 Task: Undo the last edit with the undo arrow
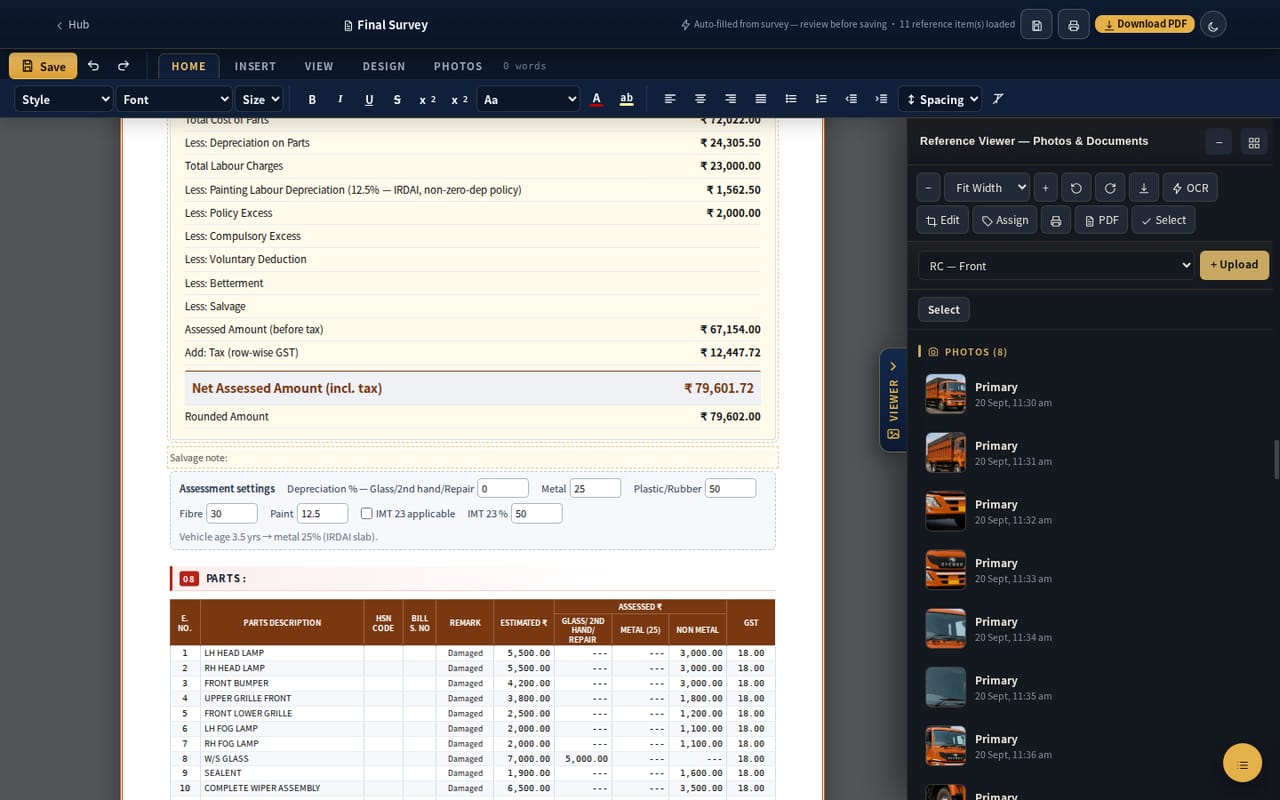click(93, 66)
